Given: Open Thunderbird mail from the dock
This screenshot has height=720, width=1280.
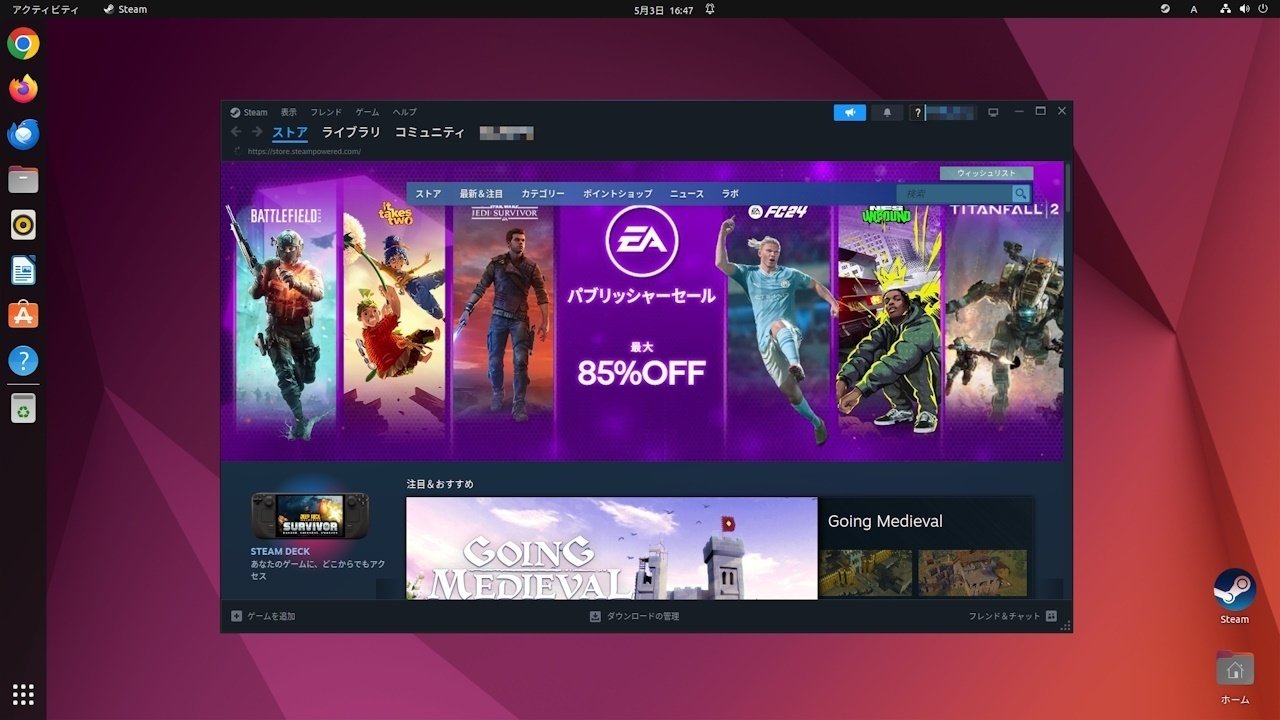Looking at the screenshot, I should pyautogui.click(x=23, y=134).
